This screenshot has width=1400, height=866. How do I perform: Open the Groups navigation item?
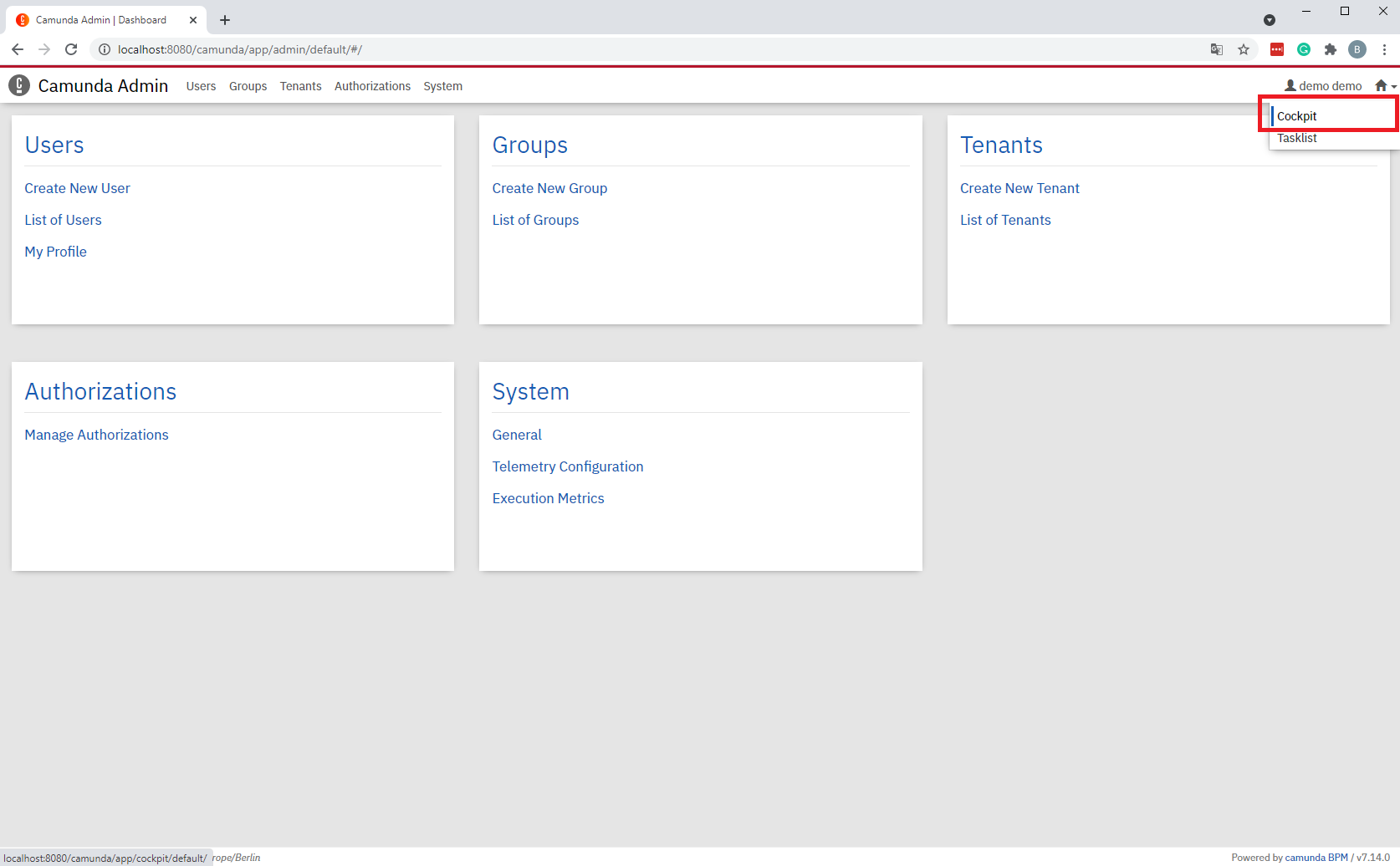[x=248, y=86]
